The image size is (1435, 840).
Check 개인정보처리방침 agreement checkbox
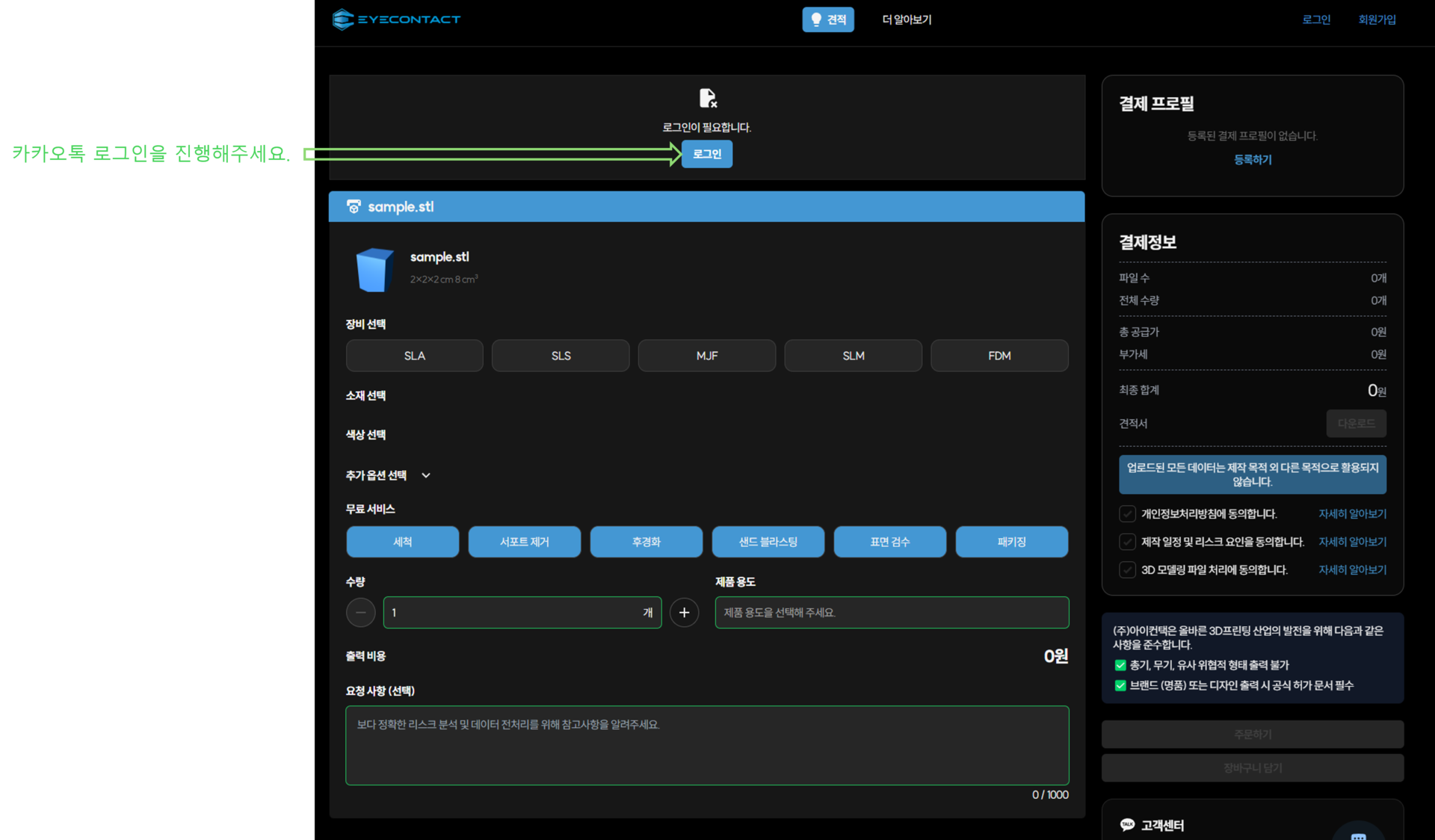pos(1127,514)
